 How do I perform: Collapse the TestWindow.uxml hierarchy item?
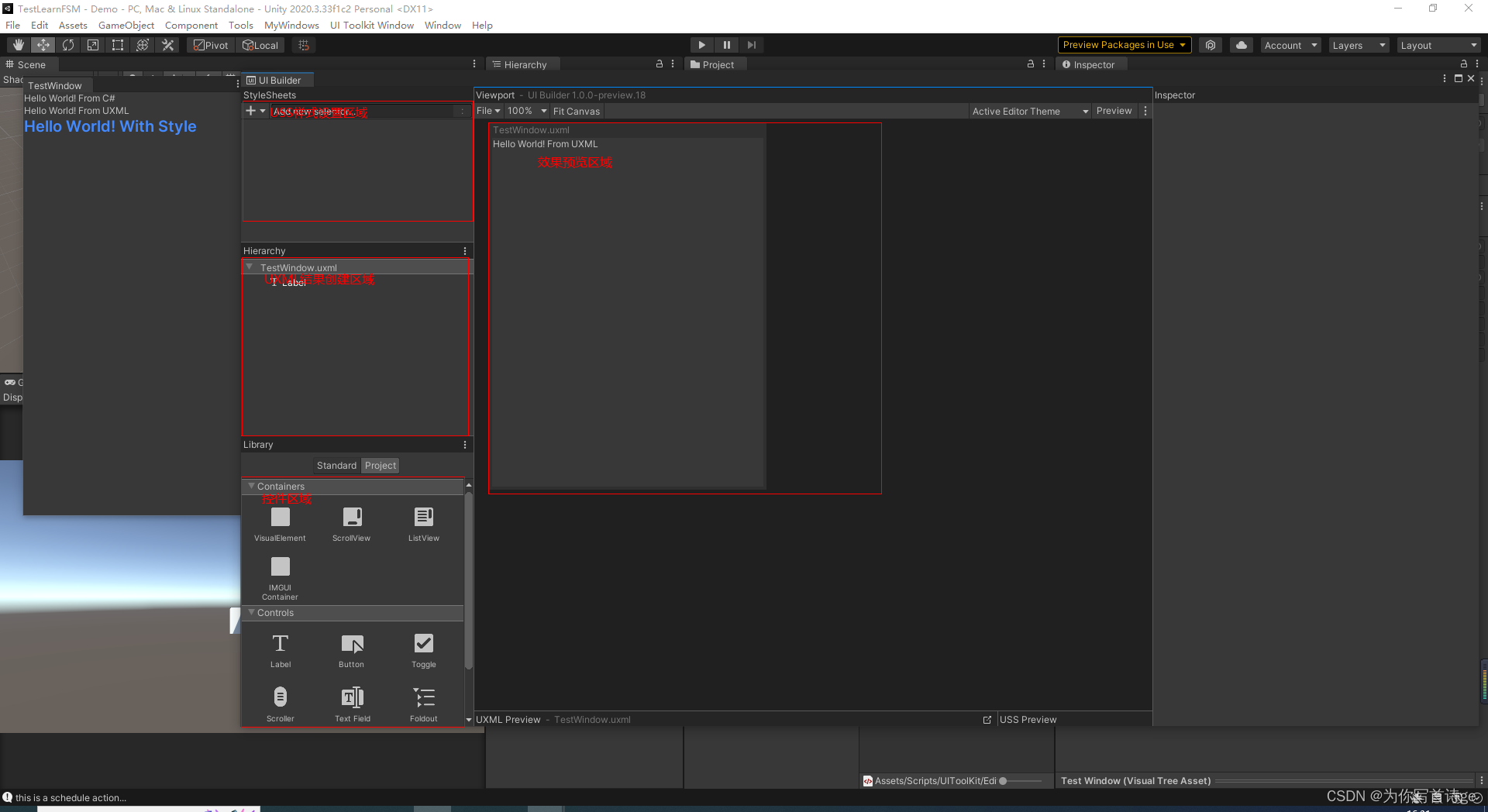point(250,267)
